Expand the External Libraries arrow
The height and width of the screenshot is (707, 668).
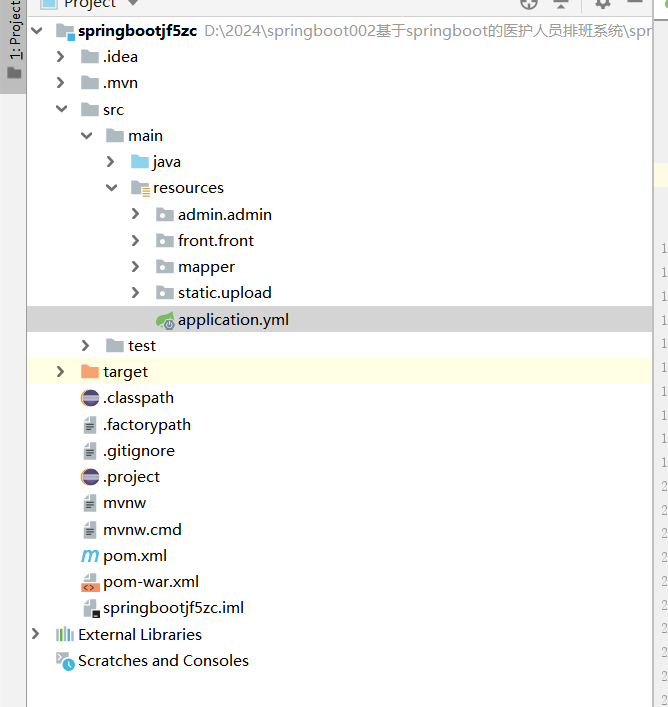36,634
